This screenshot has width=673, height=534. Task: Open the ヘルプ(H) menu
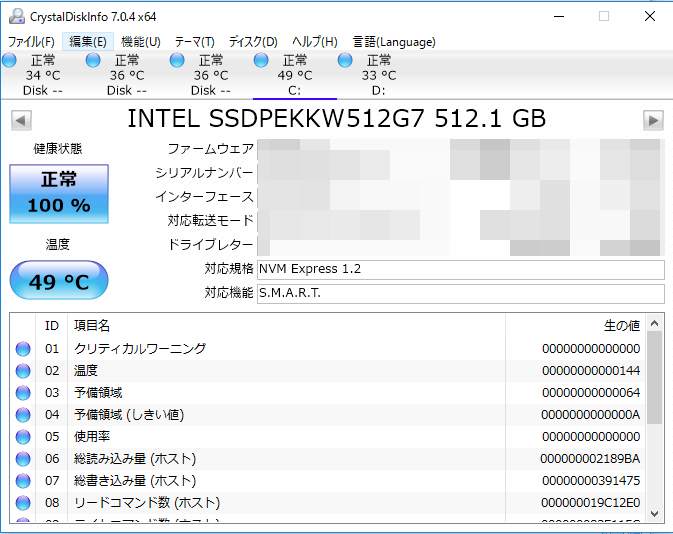(x=315, y=42)
